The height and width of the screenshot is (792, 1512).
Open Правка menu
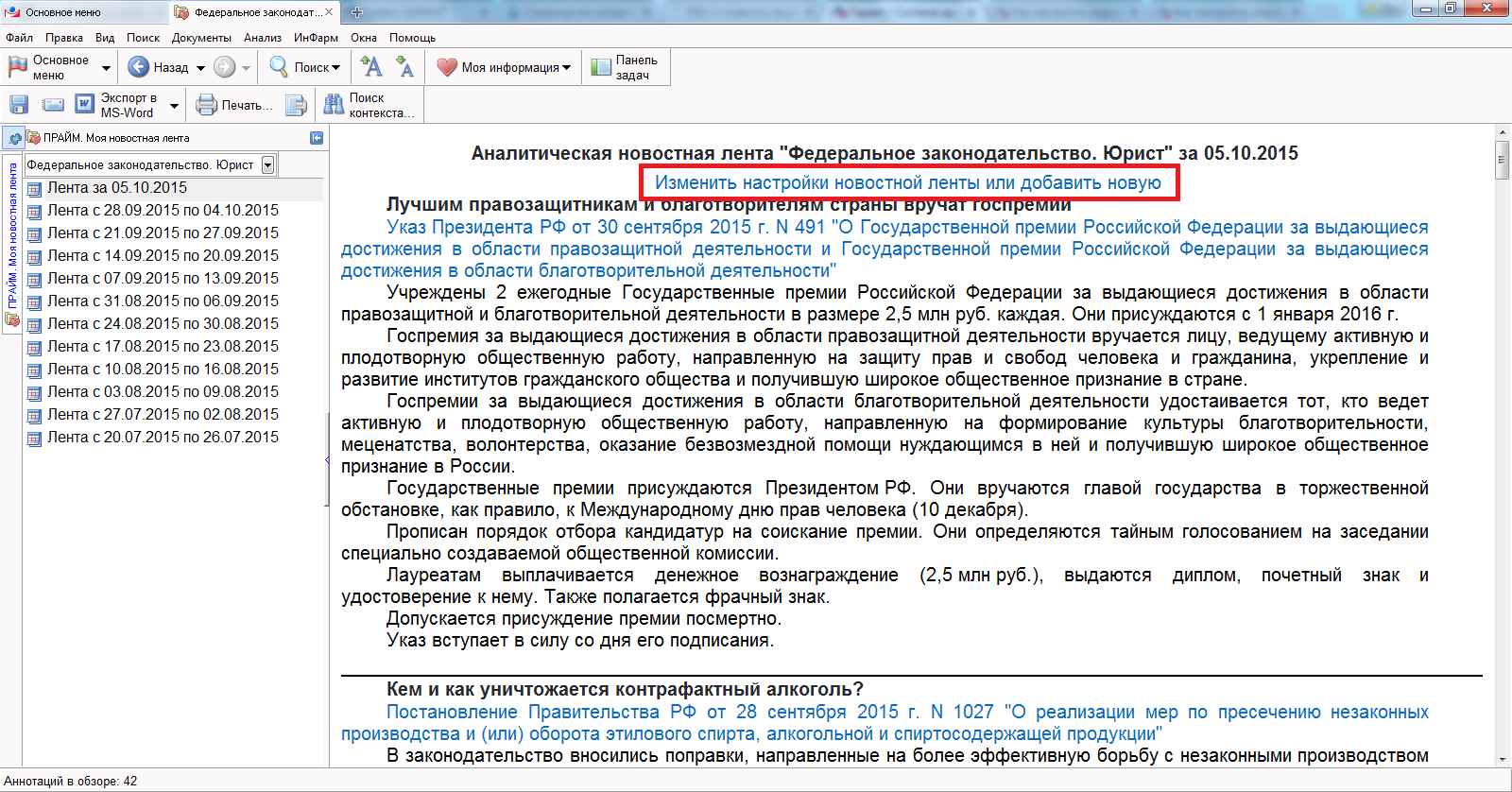[x=64, y=38]
